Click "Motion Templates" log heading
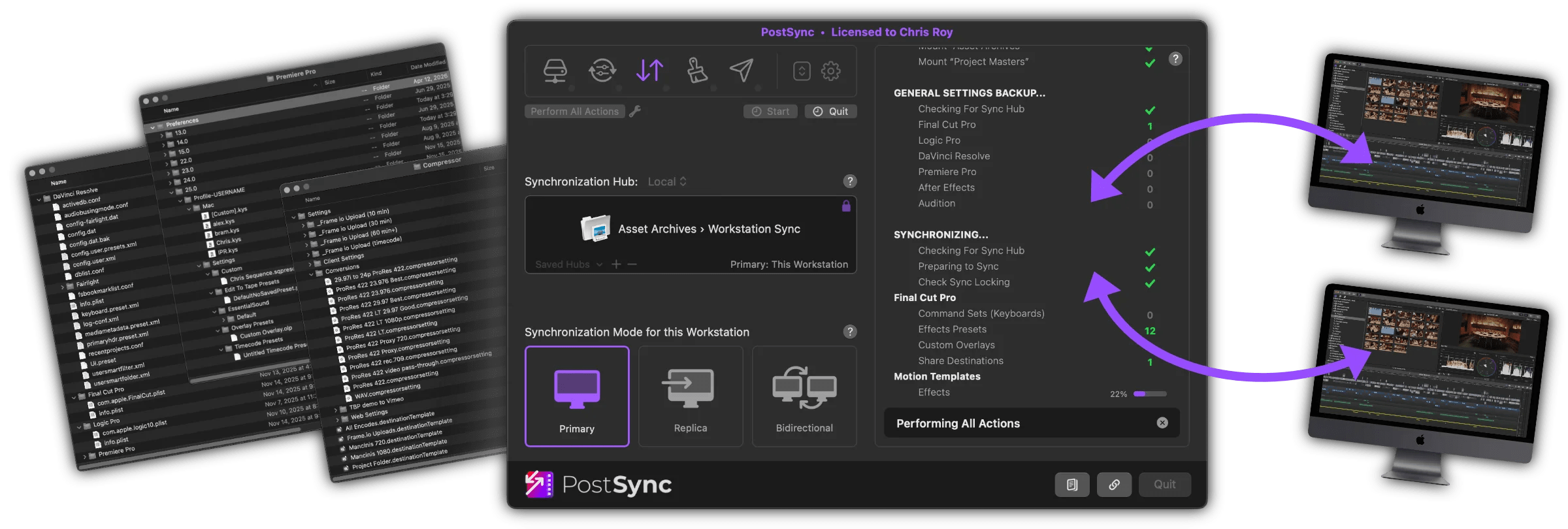Screen dimensions: 1568x529 937,376
